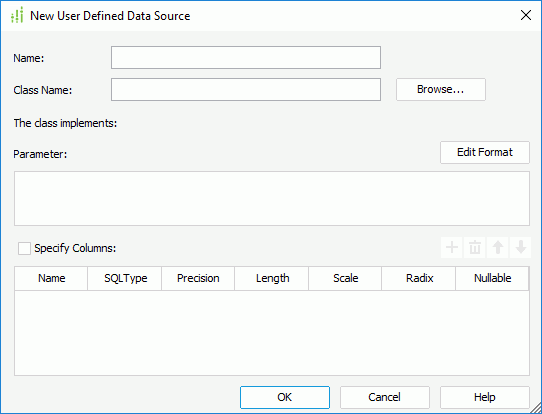Click the SQLType column header
Image resolution: width=542 pixels, height=414 pixels.
pyautogui.click(x=125, y=278)
